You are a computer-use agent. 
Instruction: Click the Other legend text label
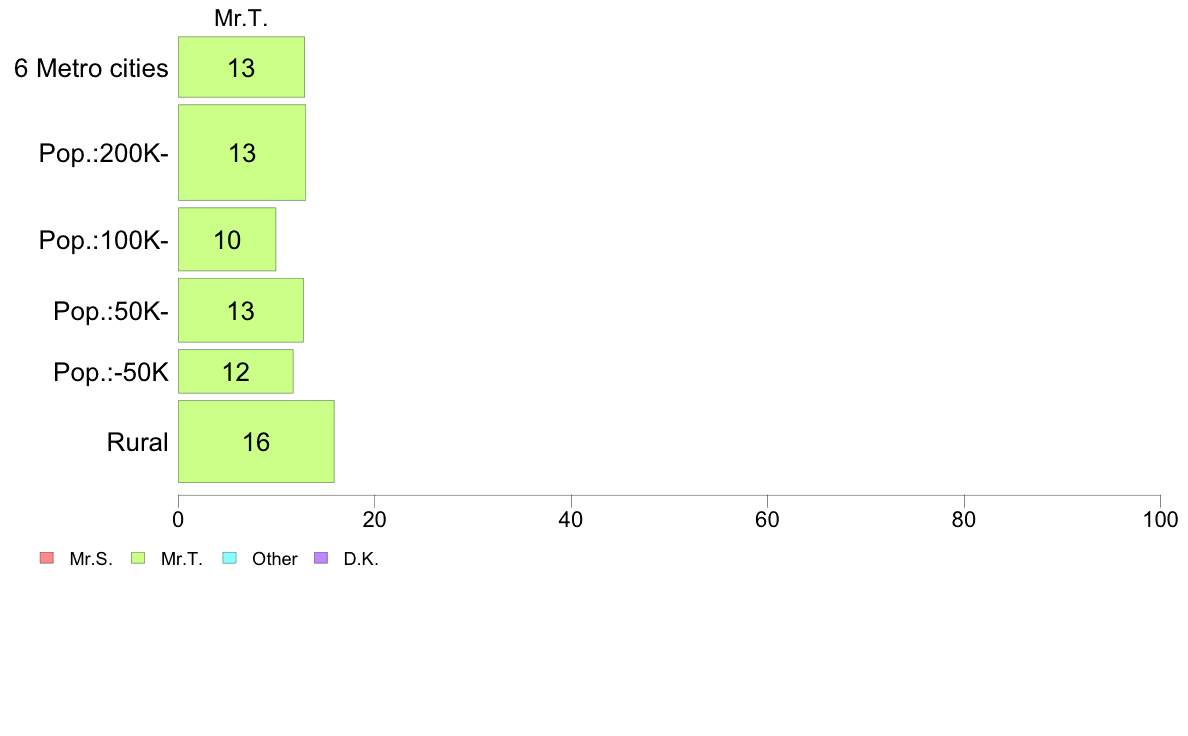(x=274, y=559)
